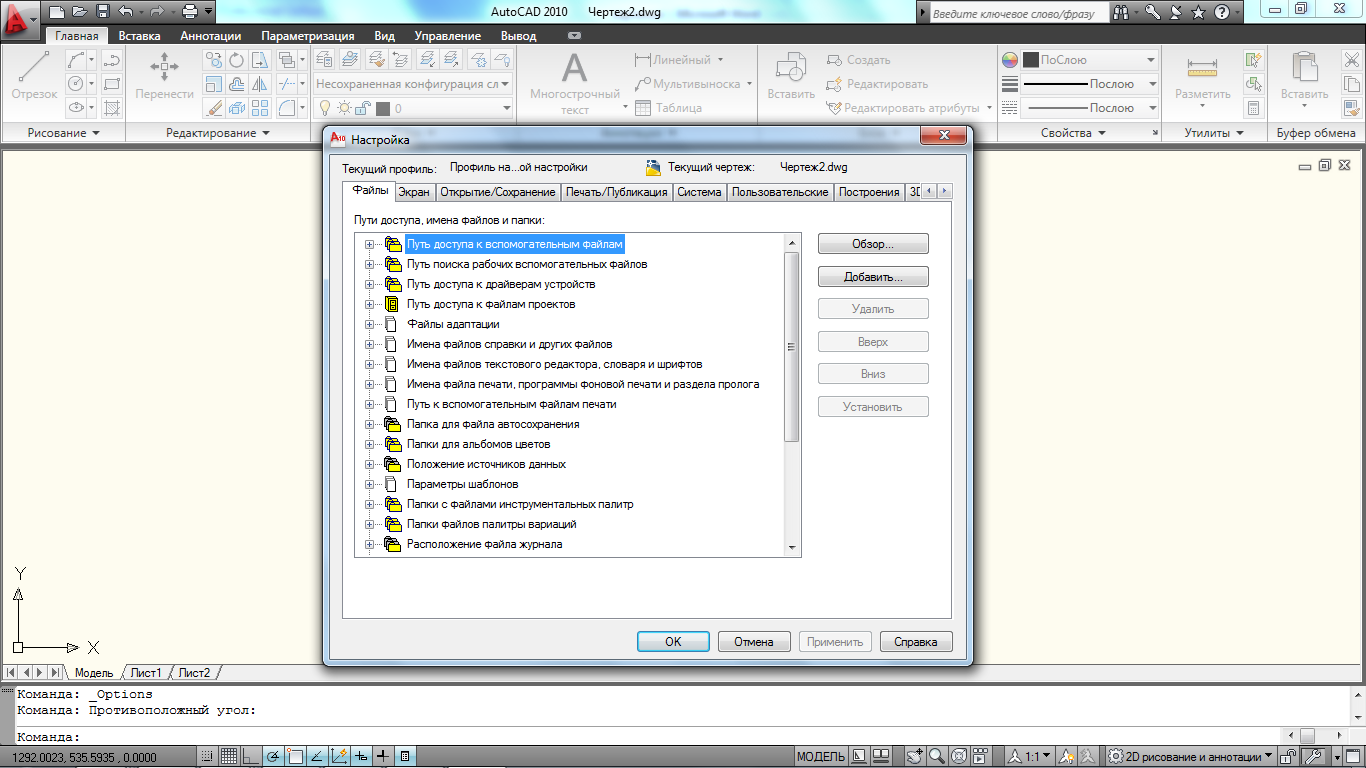Click the Таблица table tool
This screenshot has width=1366, height=768.
coord(668,108)
